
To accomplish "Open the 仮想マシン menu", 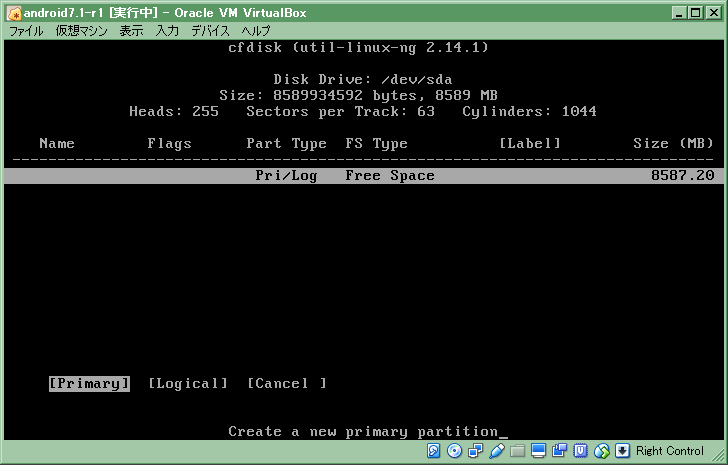I will click(82, 31).
